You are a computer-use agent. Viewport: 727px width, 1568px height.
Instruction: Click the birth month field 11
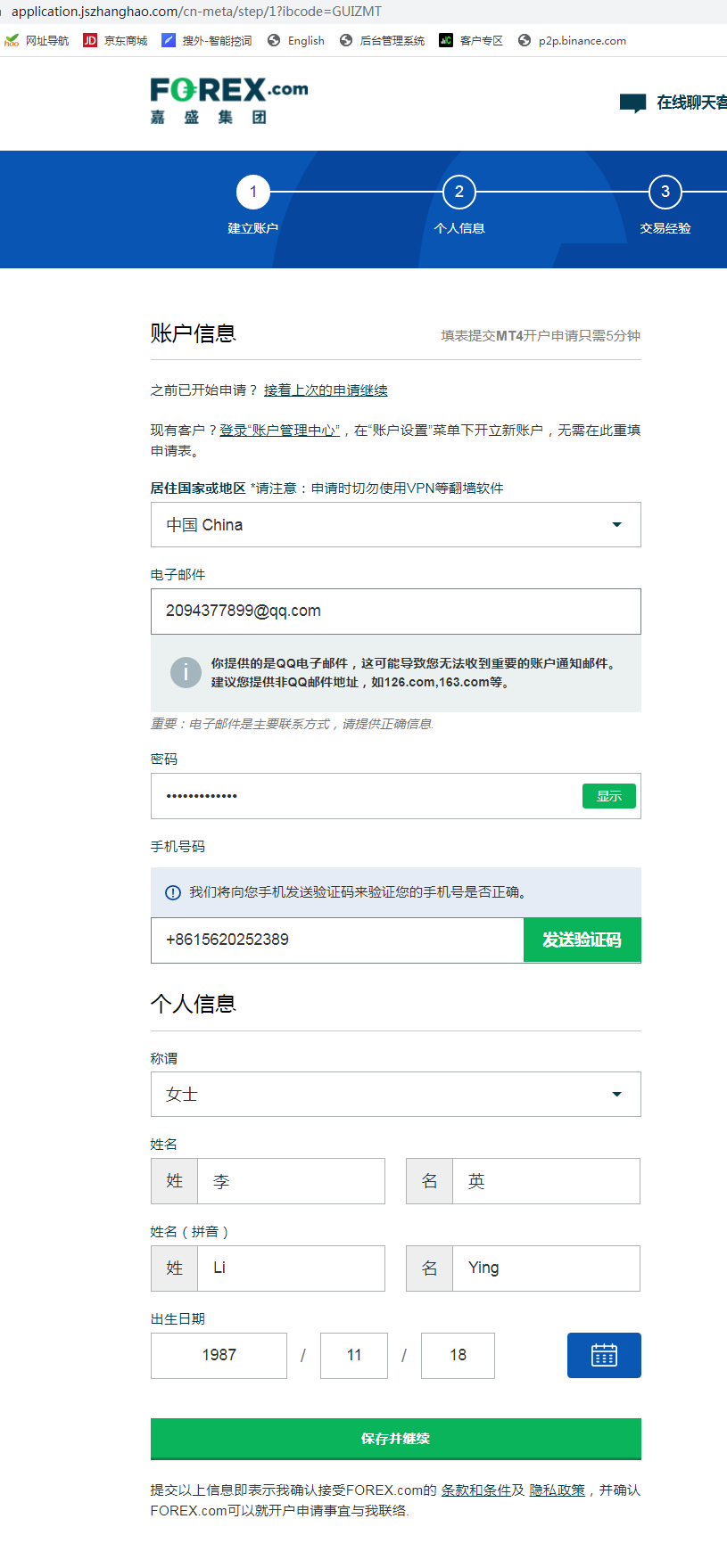point(354,1355)
